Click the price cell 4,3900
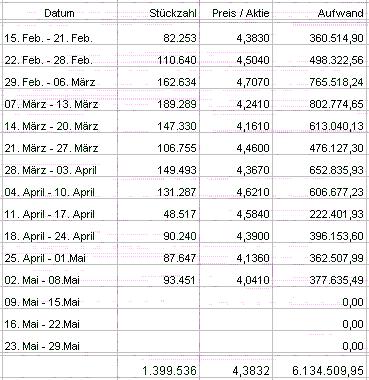Screen dimensions: 369x380 tap(236, 236)
